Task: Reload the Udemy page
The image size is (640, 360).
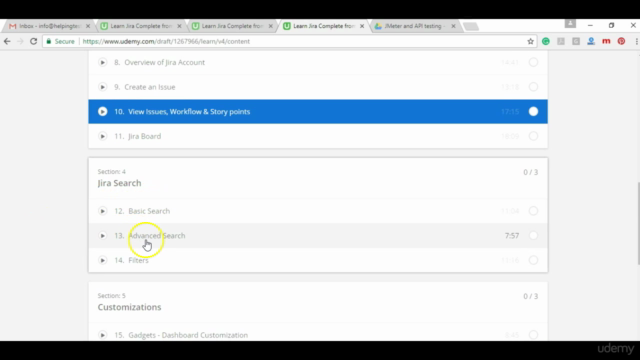Action: (x=33, y=41)
